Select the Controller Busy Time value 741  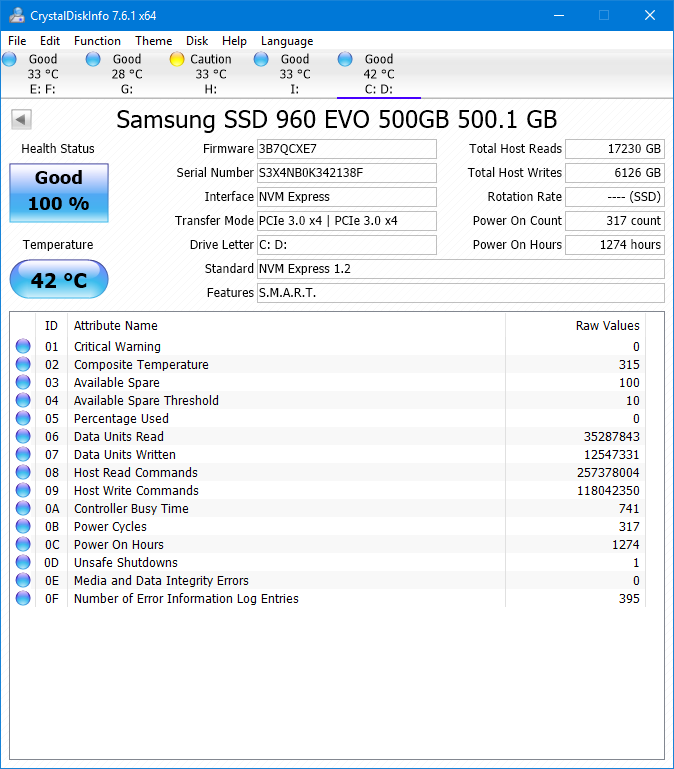[629, 509]
